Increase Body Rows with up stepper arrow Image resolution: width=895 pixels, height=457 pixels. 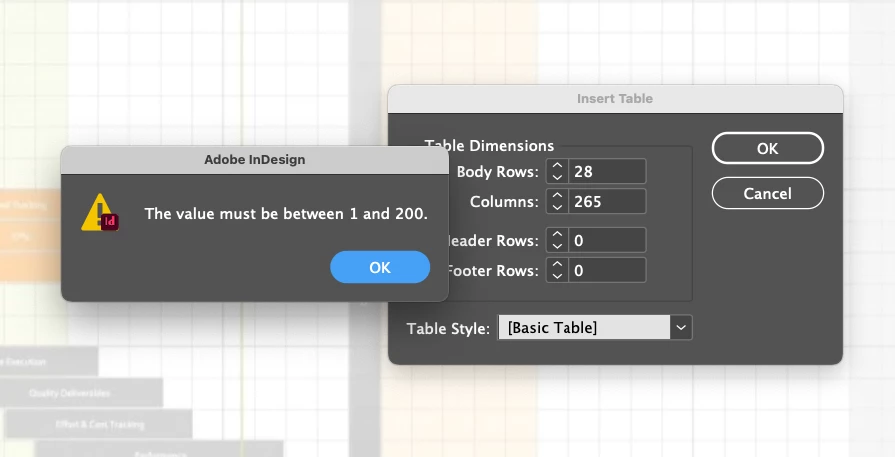pyautogui.click(x=557, y=165)
